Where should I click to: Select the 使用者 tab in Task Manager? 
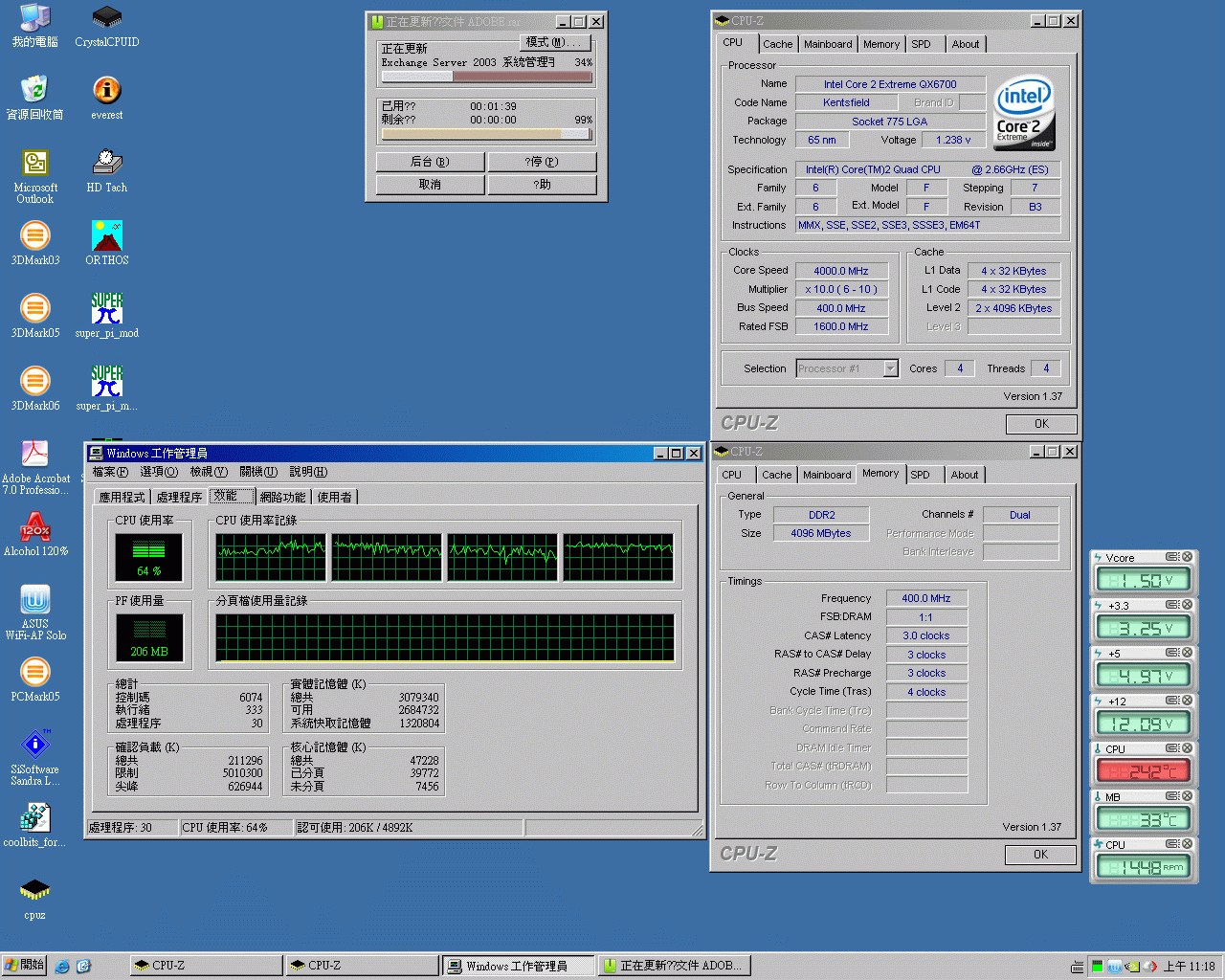point(334,497)
